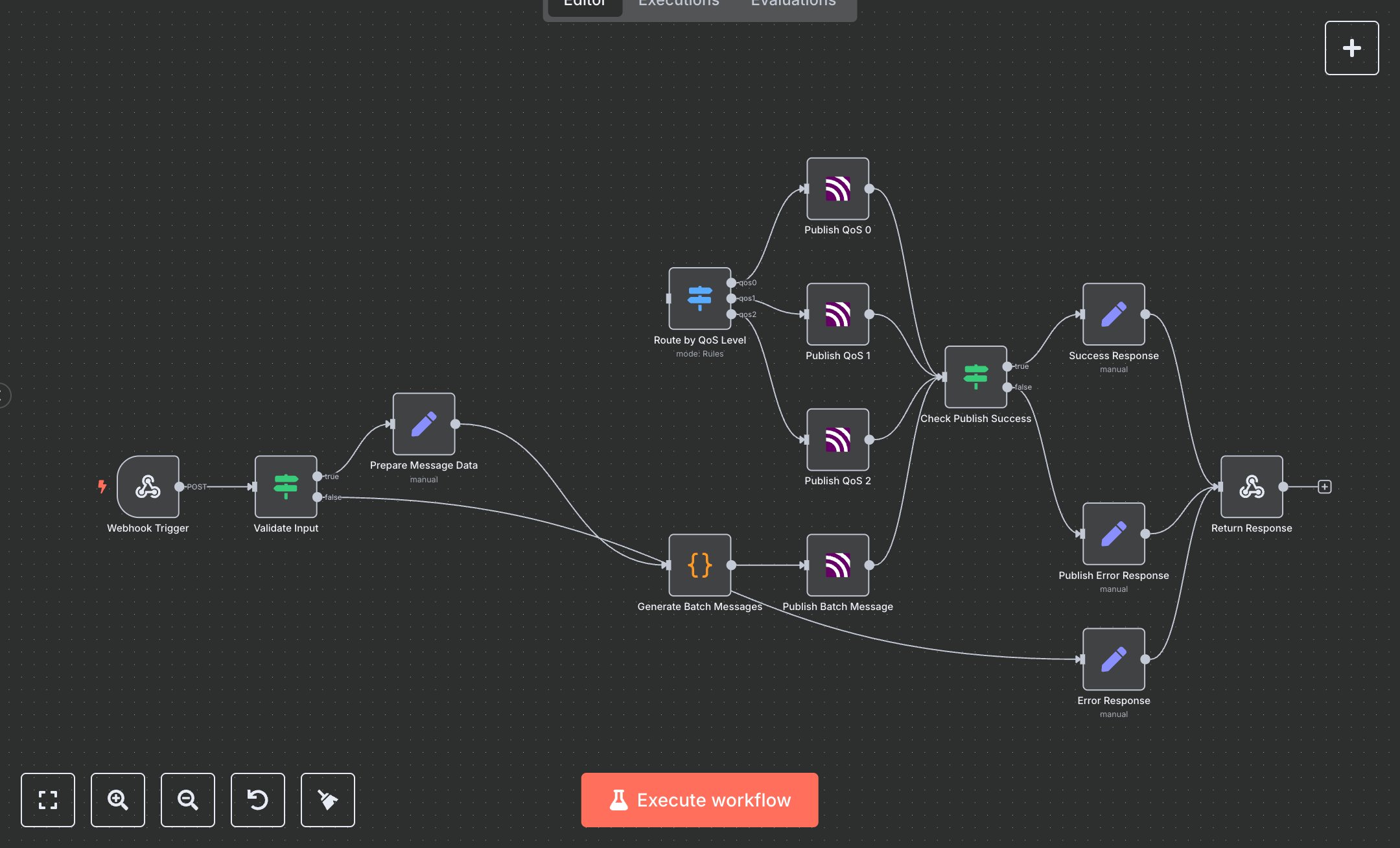Open the Prepare Message Data node

point(423,424)
